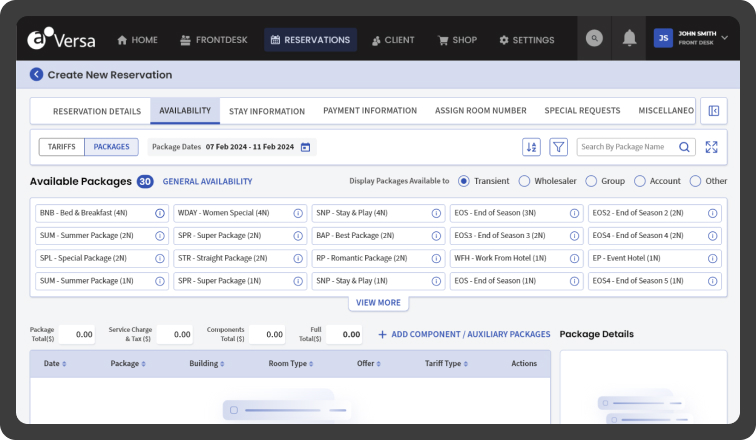This screenshot has height=440, width=756.
Task: Open the General Availability link
Action: (x=207, y=182)
